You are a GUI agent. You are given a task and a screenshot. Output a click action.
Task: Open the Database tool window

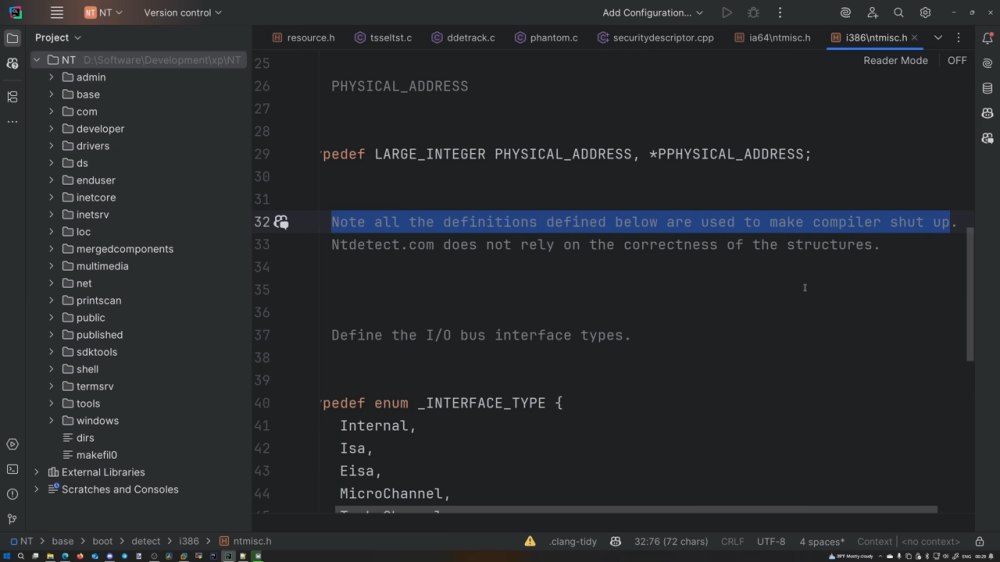click(987, 88)
